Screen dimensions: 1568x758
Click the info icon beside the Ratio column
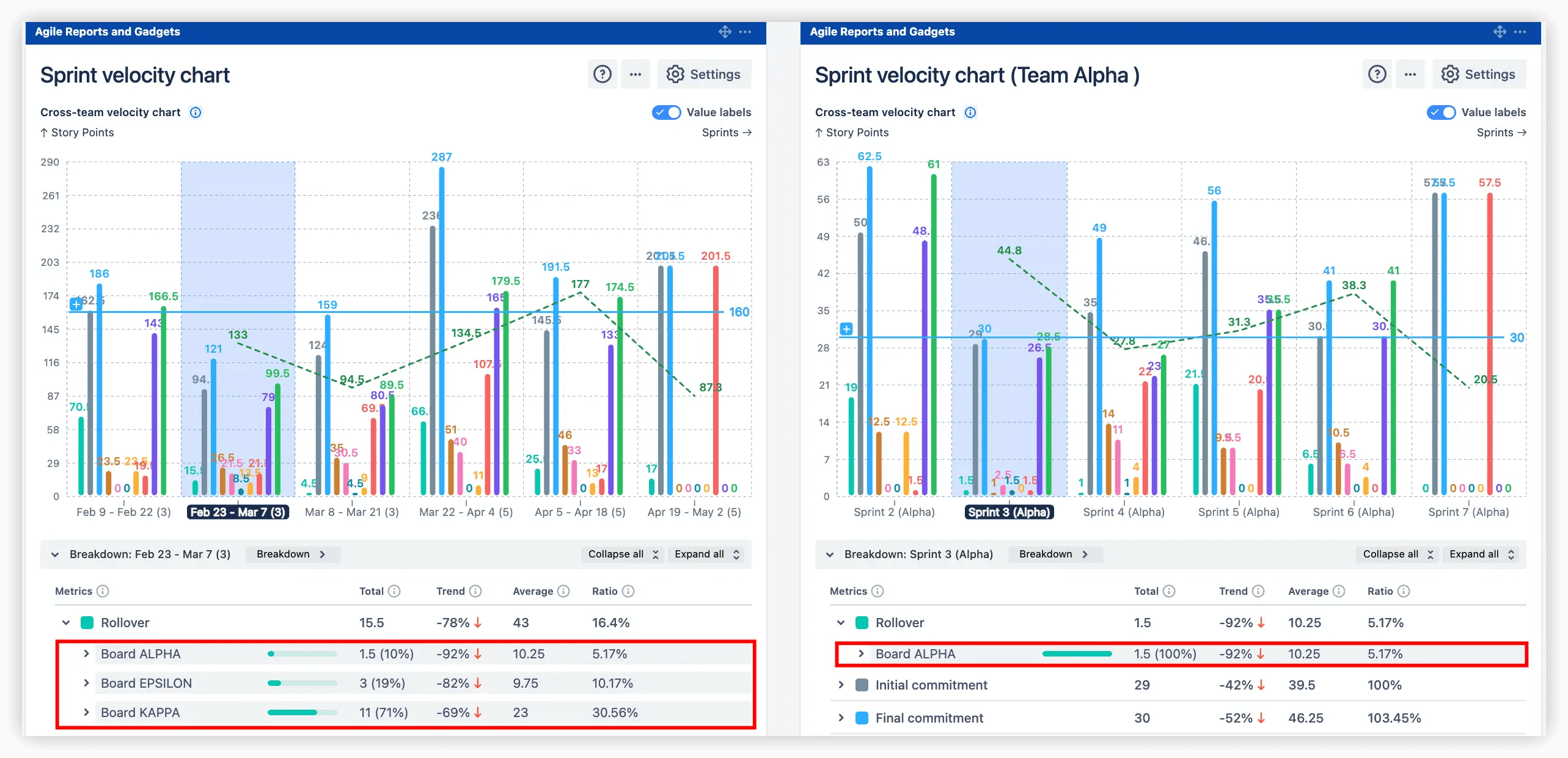(x=629, y=591)
